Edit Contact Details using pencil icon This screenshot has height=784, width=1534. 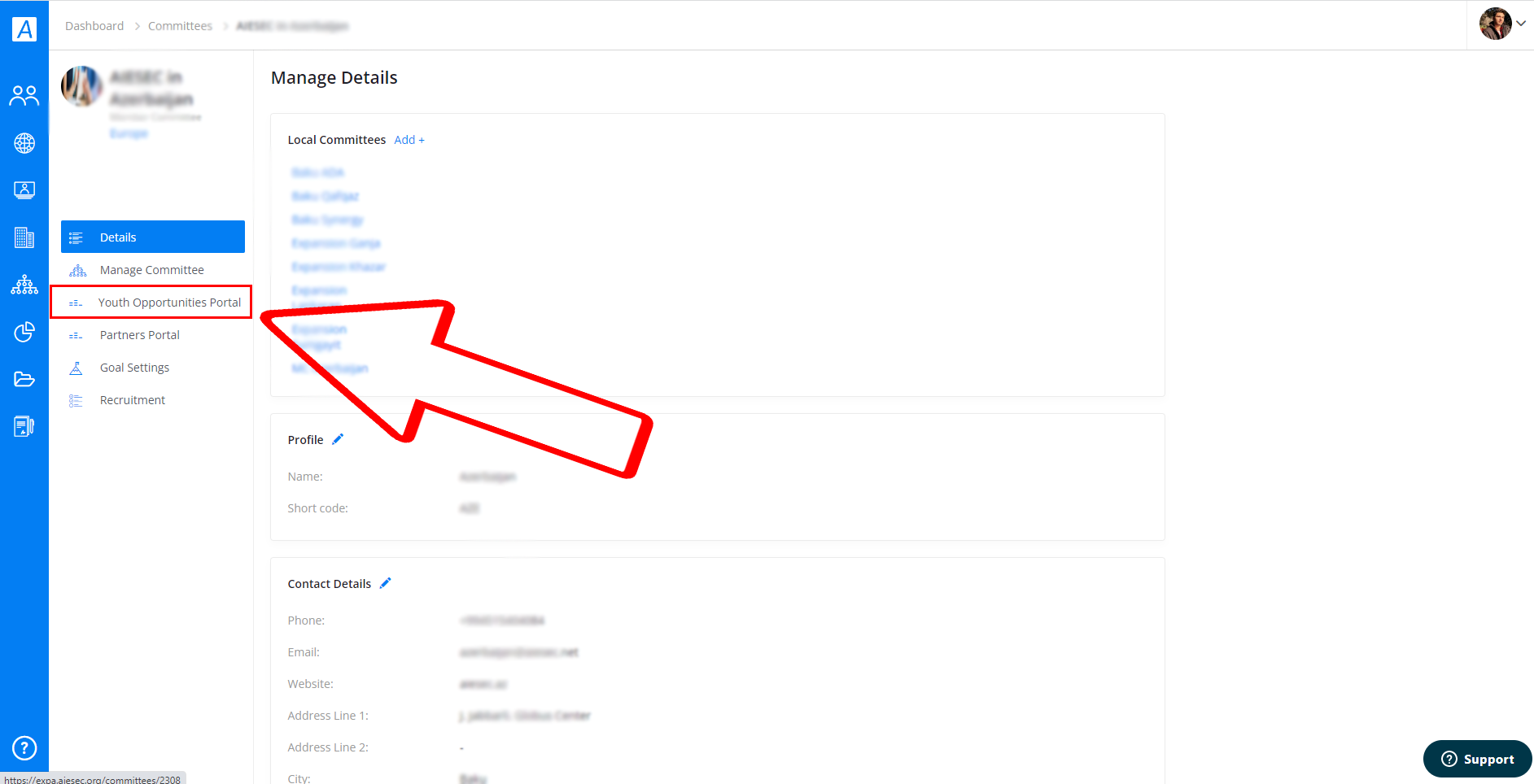click(386, 583)
